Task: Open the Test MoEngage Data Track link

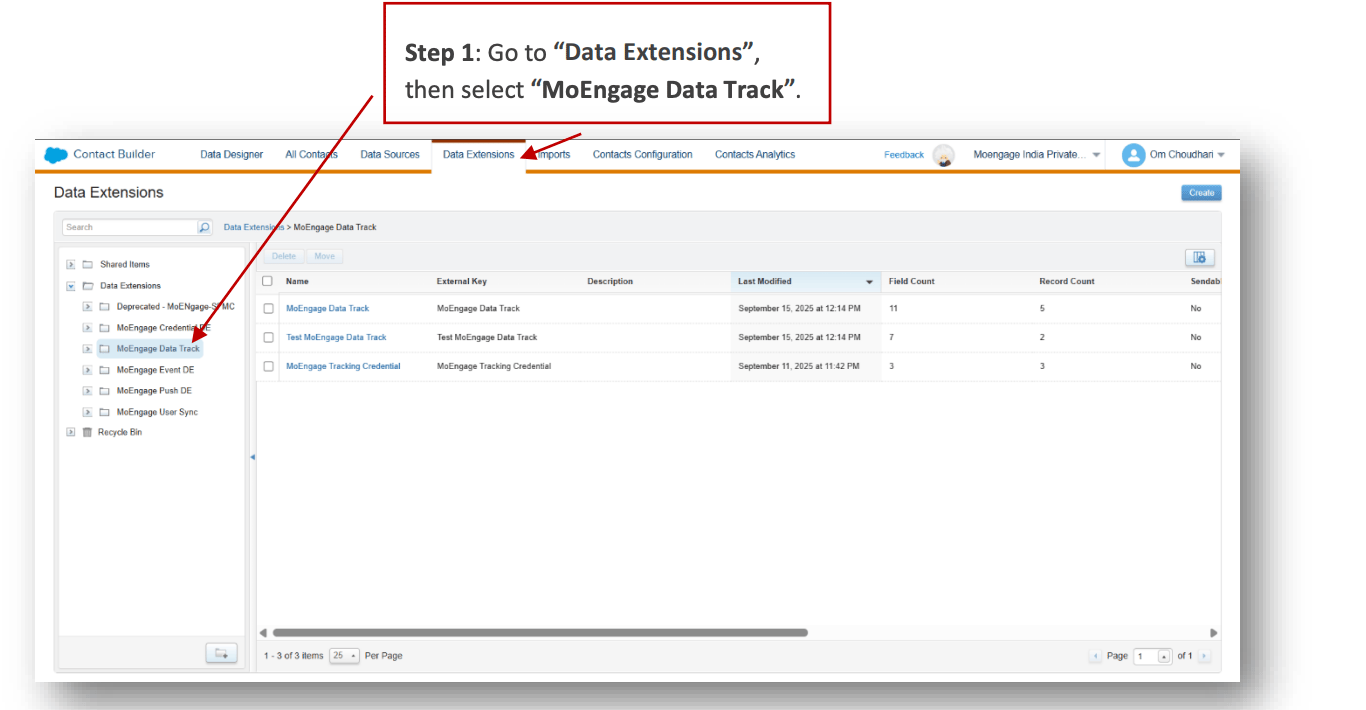Action: [336, 337]
